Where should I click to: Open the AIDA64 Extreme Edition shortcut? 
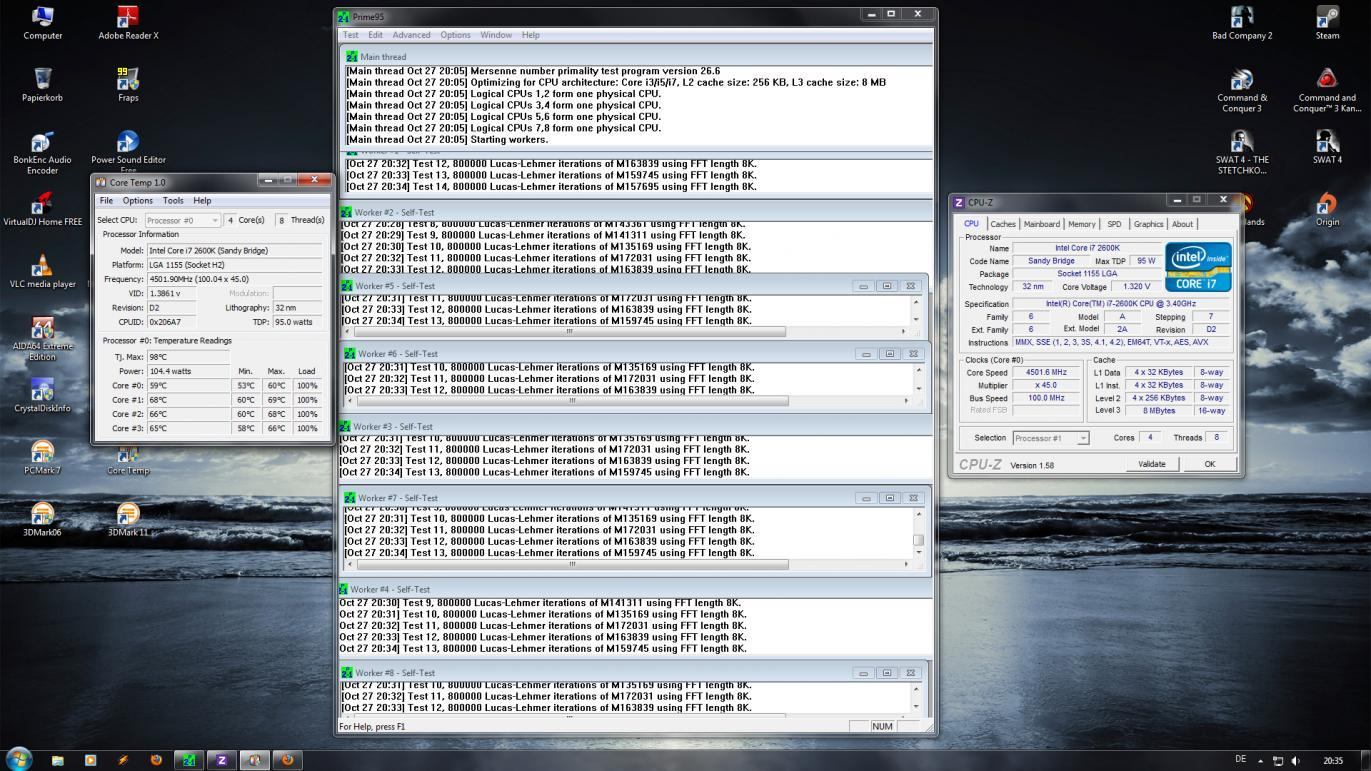pyautogui.click(x=43, y=339)
